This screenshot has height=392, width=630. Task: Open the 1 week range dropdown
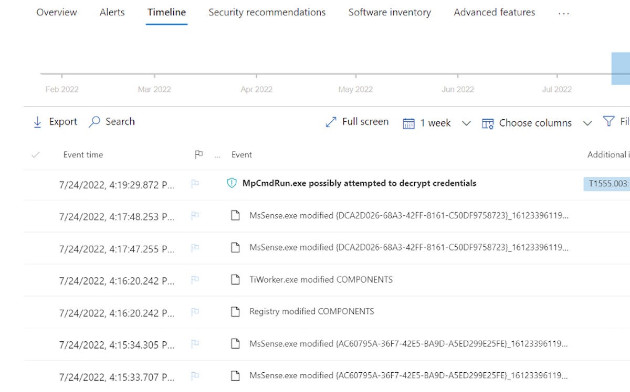(x=436, y=123)
